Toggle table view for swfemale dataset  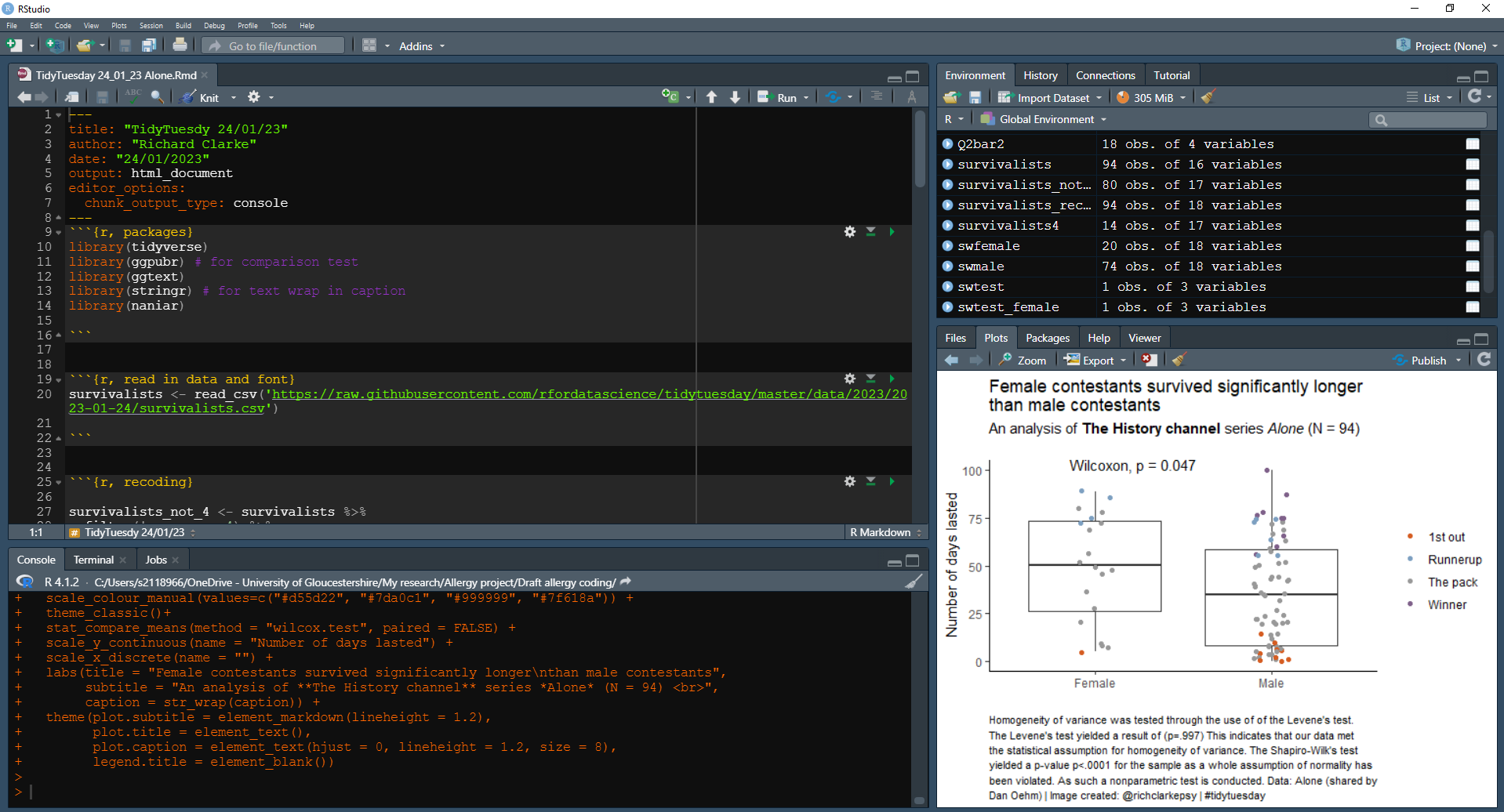pos(1473,246)
